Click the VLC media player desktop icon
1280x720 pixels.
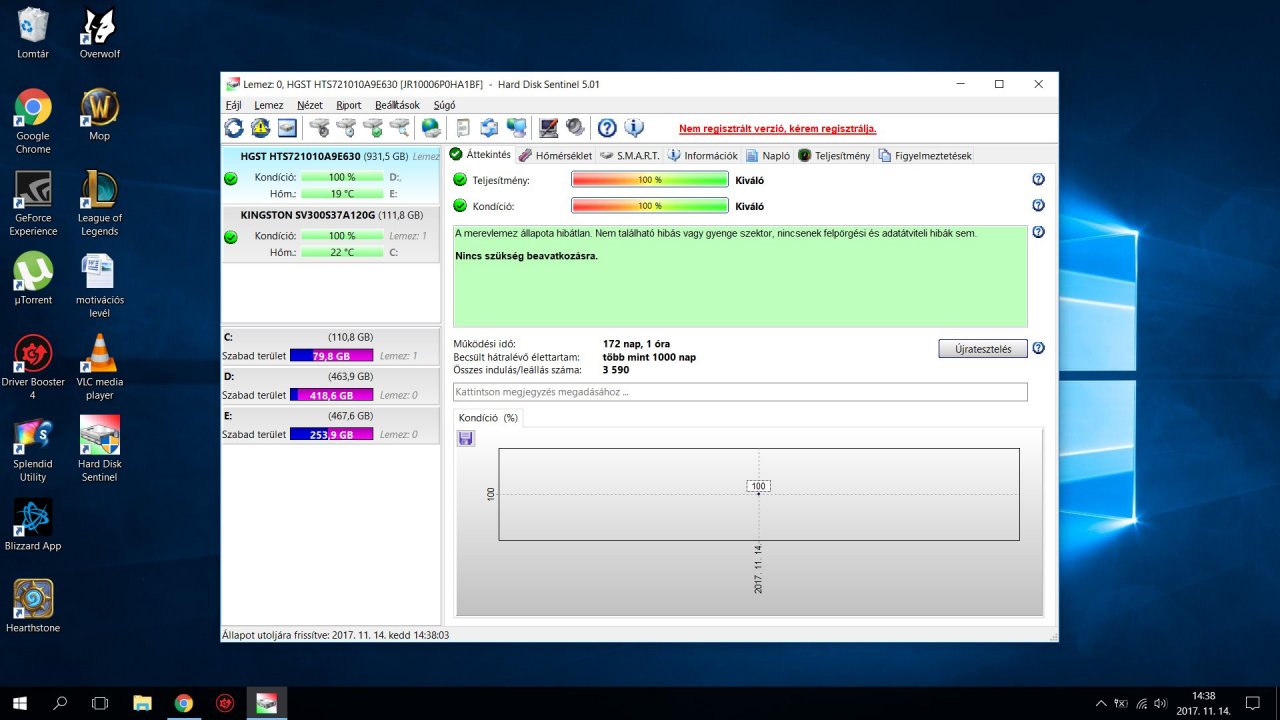pos(99,367)
